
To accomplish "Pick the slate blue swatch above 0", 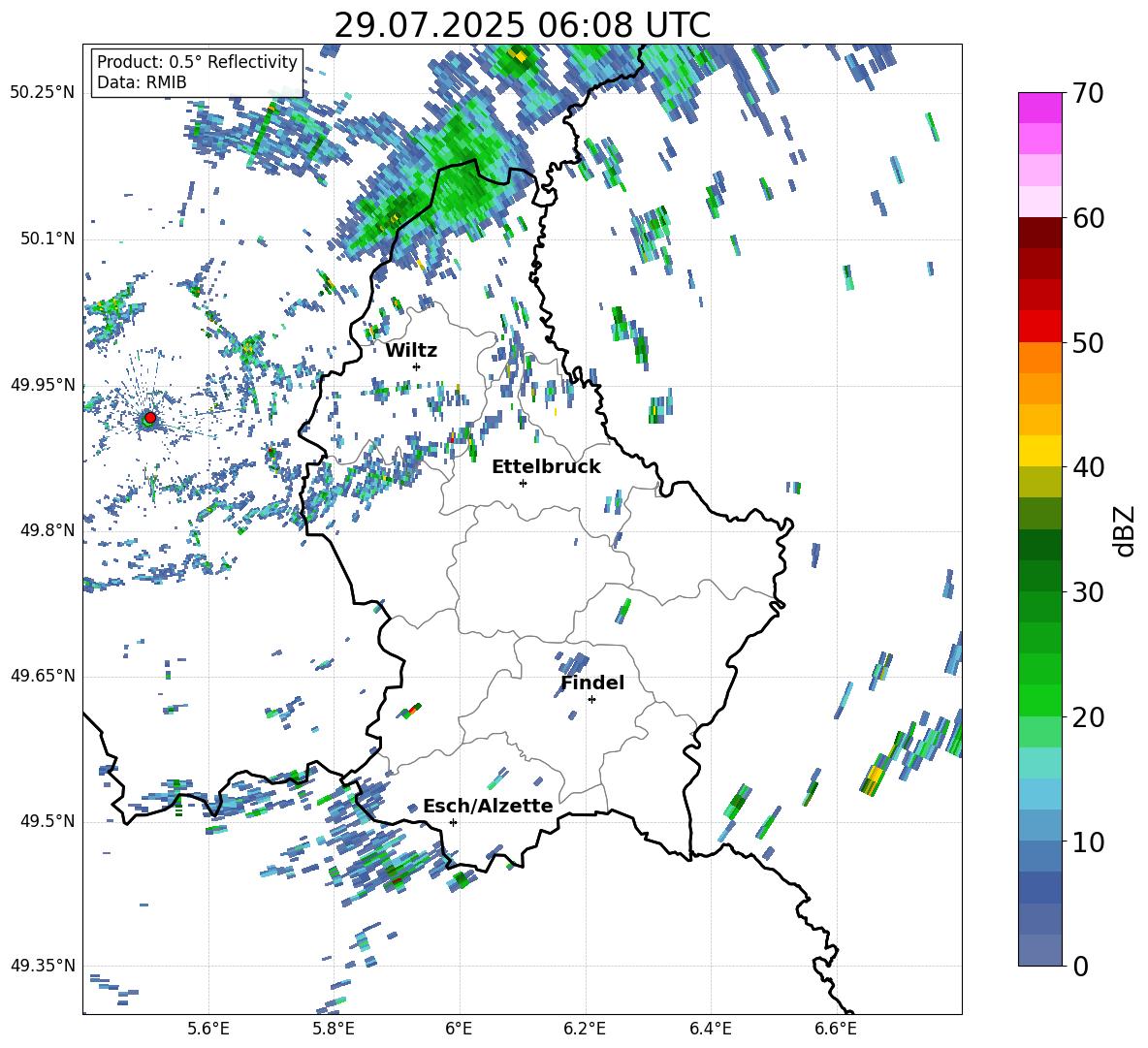I will click(x=1039, y=950).
